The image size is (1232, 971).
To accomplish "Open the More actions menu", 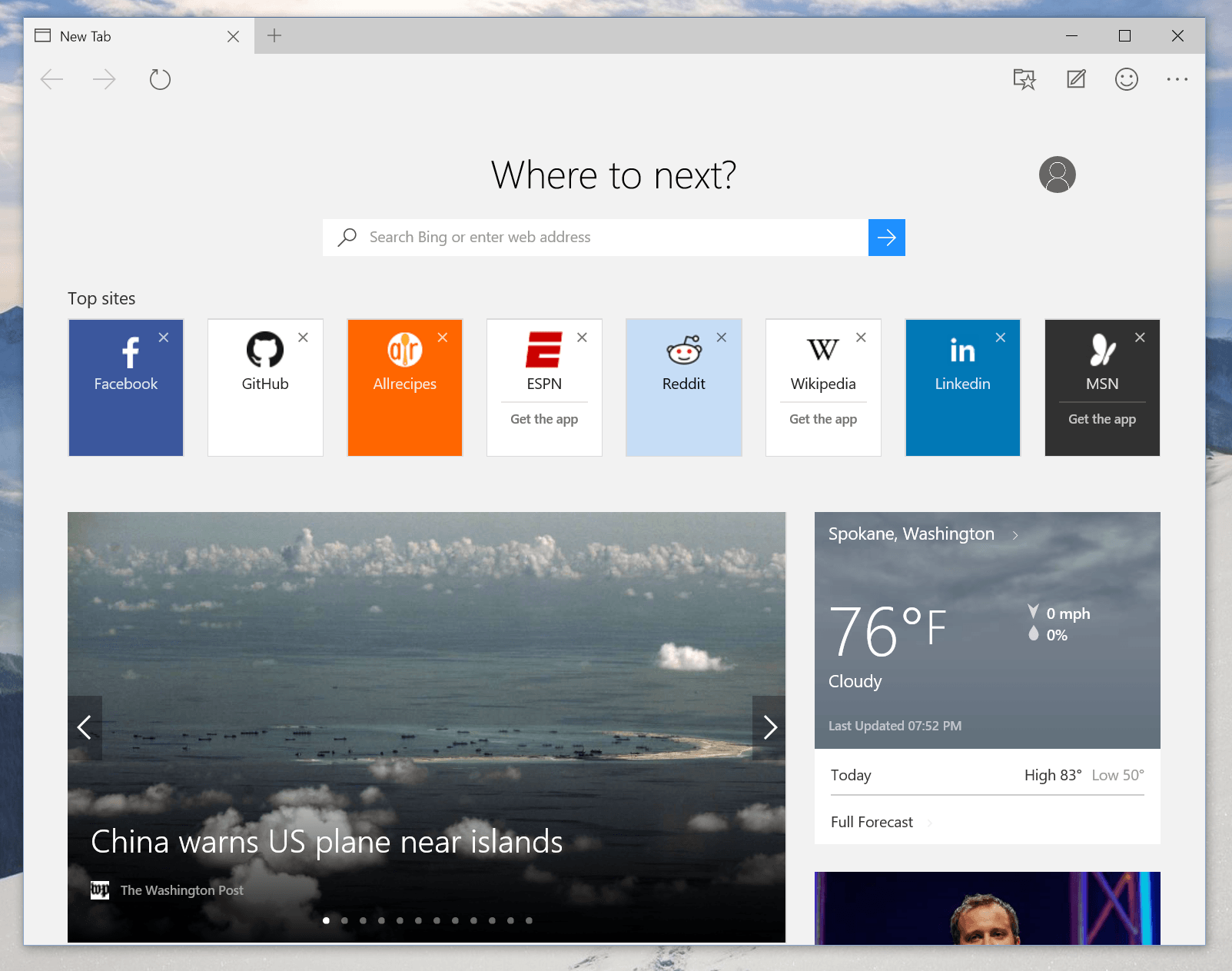I will point(1177,79).
